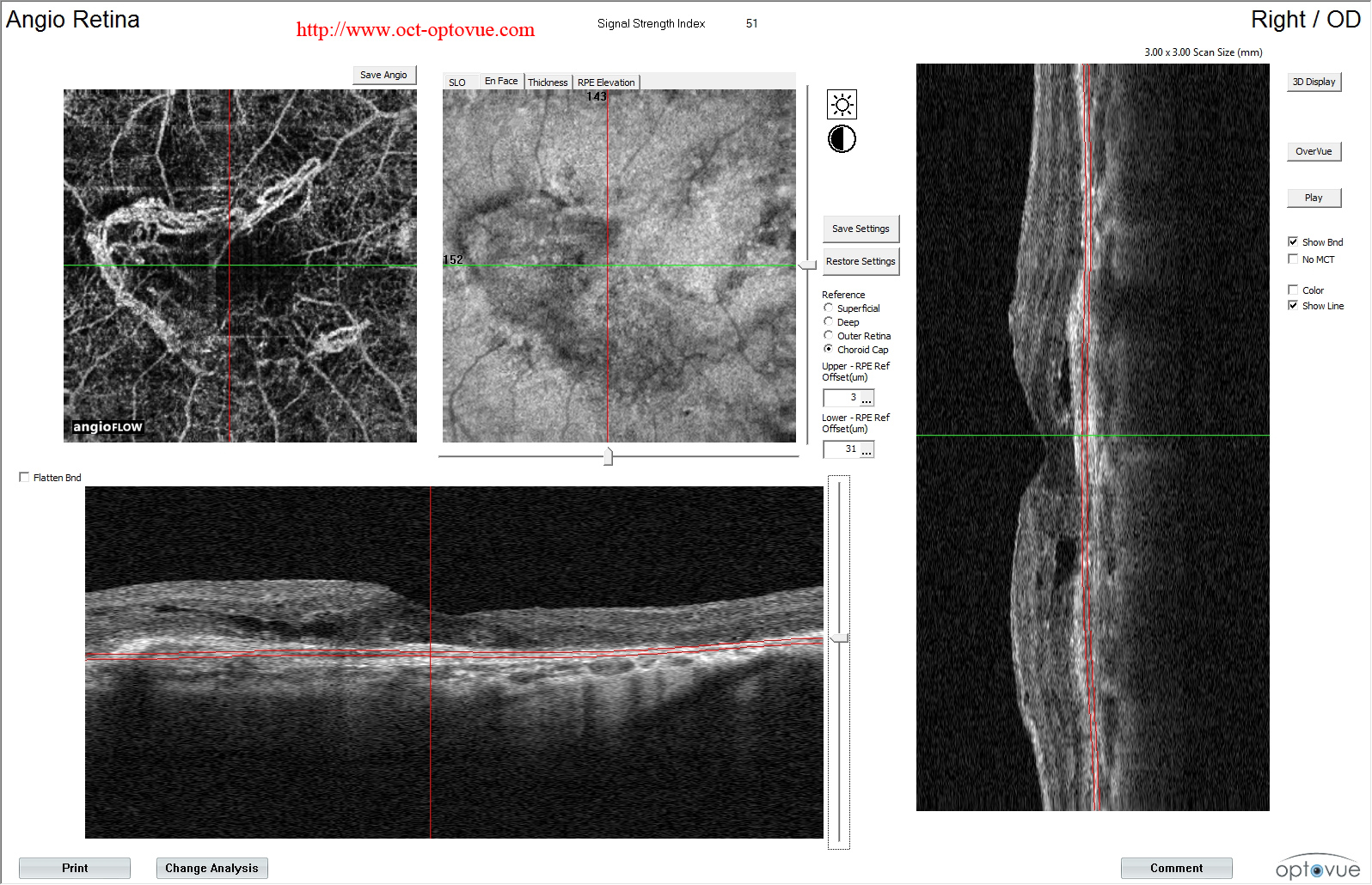
Task: Open Lower RPE offset ellipsis button
Action: [867, 450]
